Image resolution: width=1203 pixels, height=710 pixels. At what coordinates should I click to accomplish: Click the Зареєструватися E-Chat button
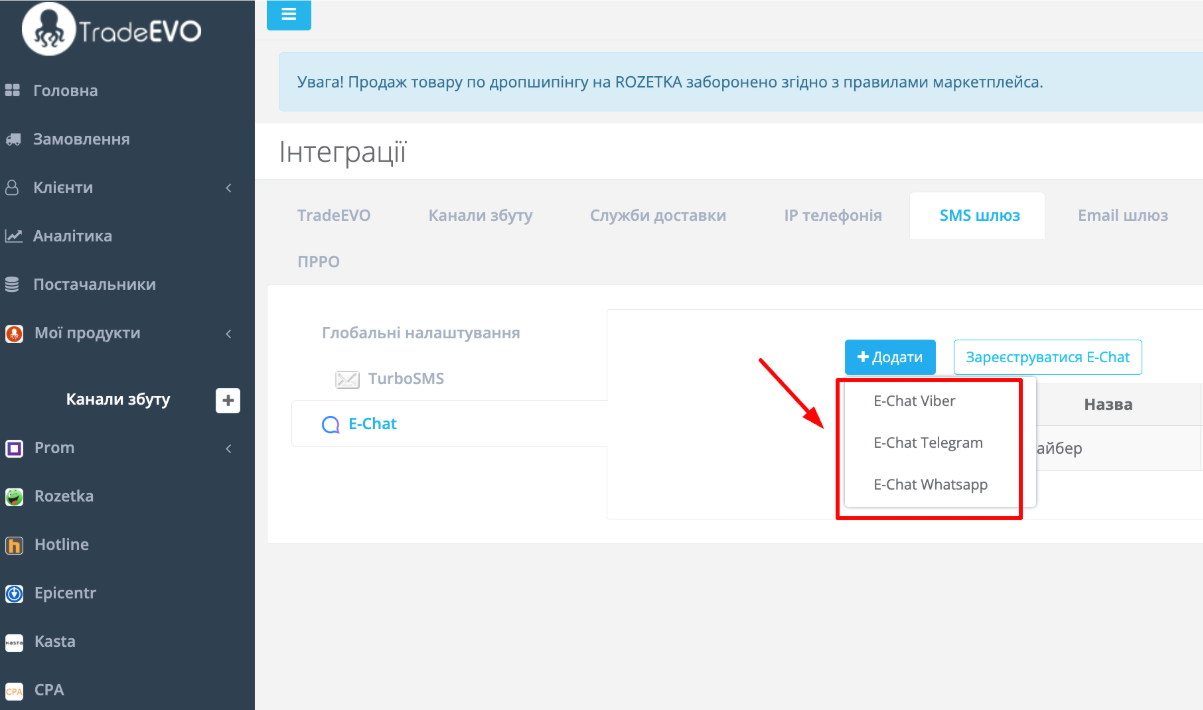(x=1048, y=357)
